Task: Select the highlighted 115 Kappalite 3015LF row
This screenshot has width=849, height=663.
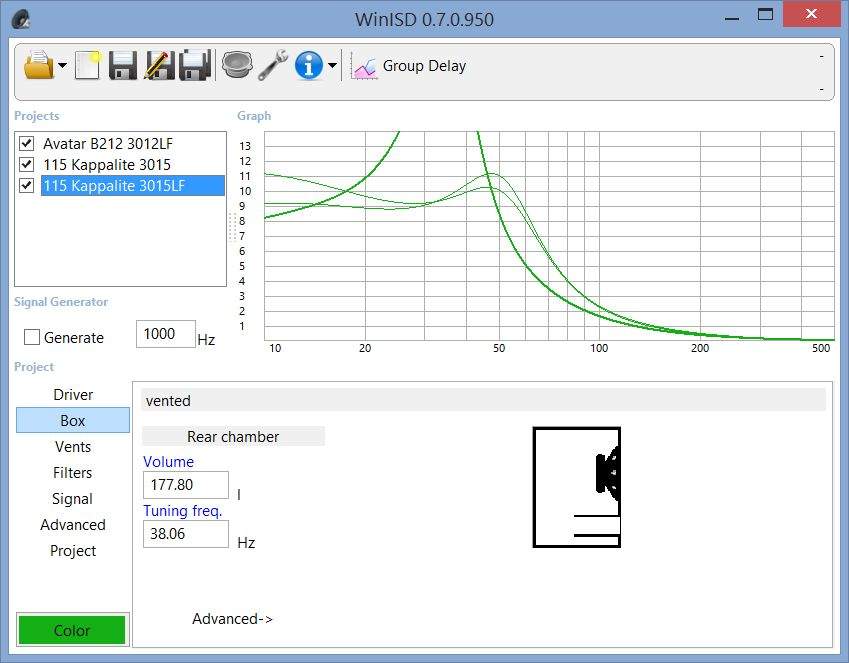Action: coord(133,185)
